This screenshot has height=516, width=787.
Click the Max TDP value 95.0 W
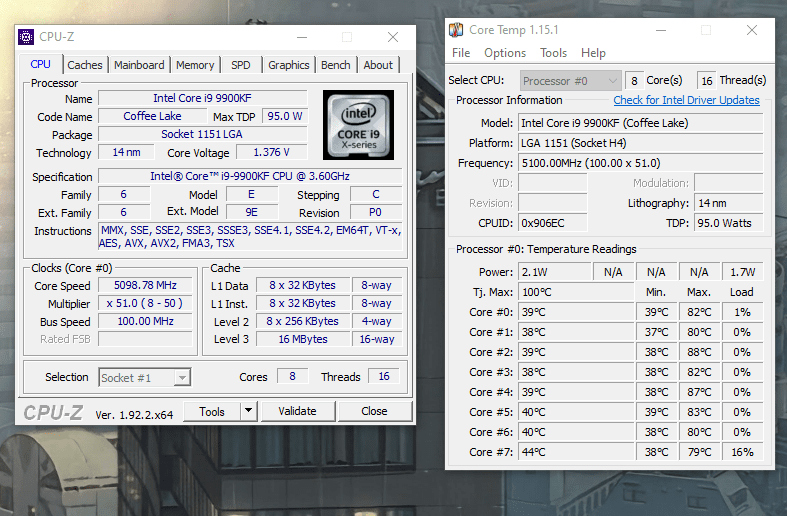(x=285, y=116)
